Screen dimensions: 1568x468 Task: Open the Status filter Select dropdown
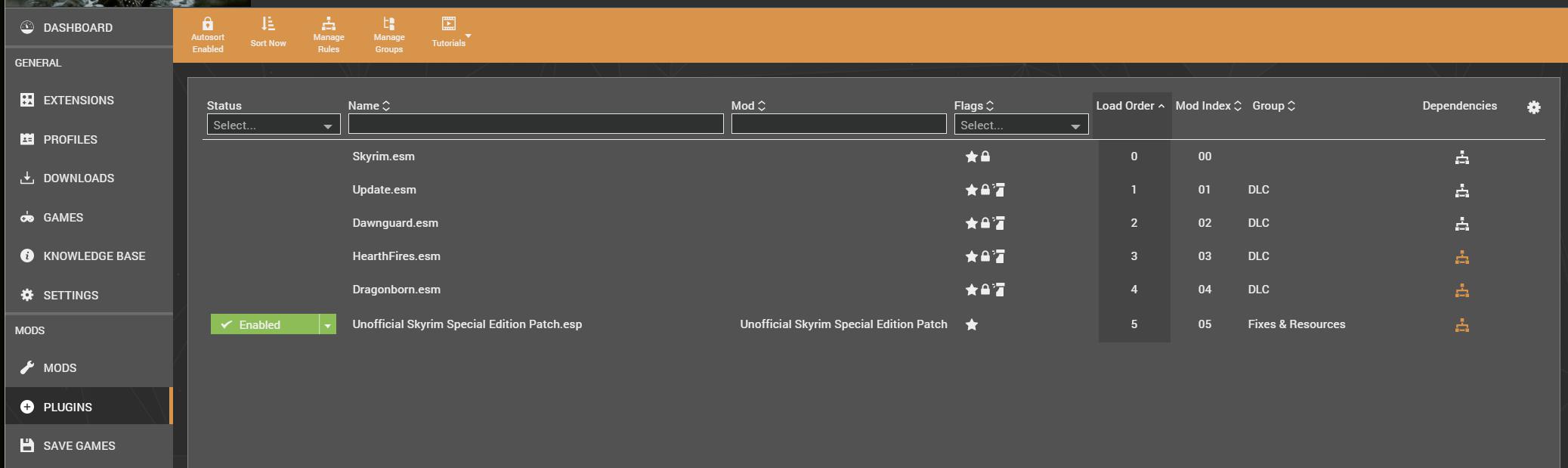pos(274,125)
